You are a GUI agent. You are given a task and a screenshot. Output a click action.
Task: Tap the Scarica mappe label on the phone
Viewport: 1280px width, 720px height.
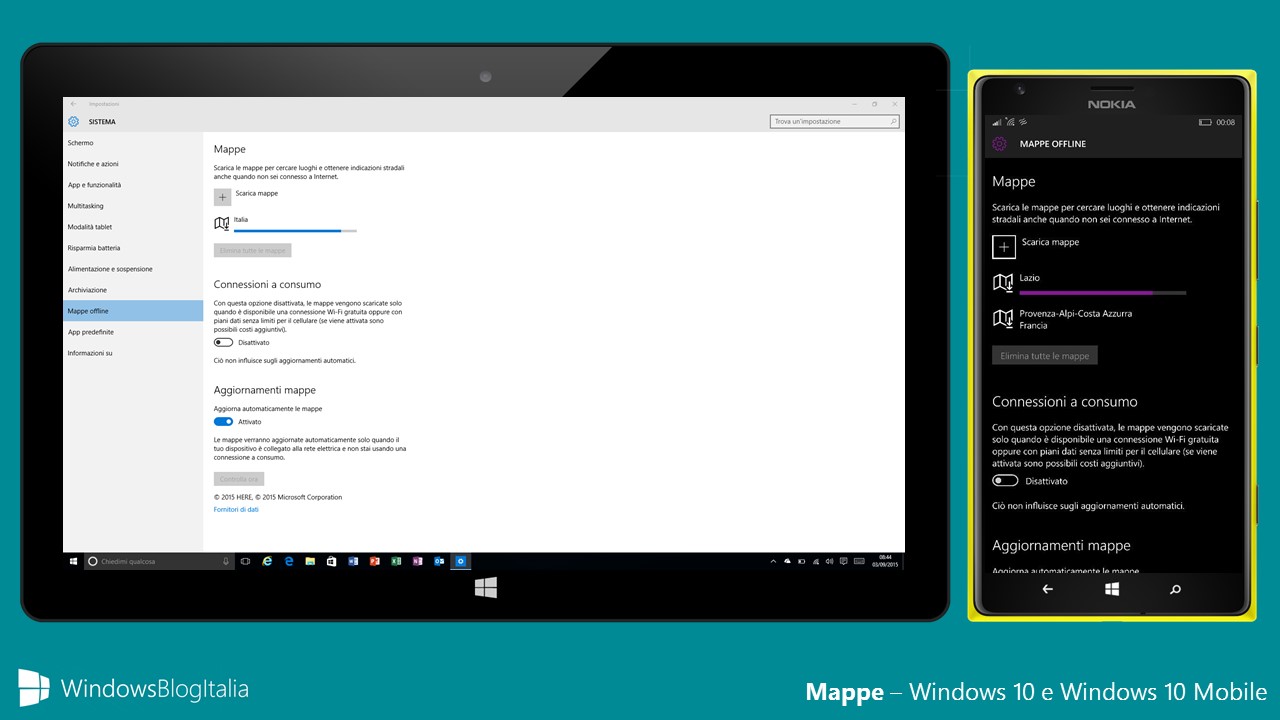coord(1050,242)
